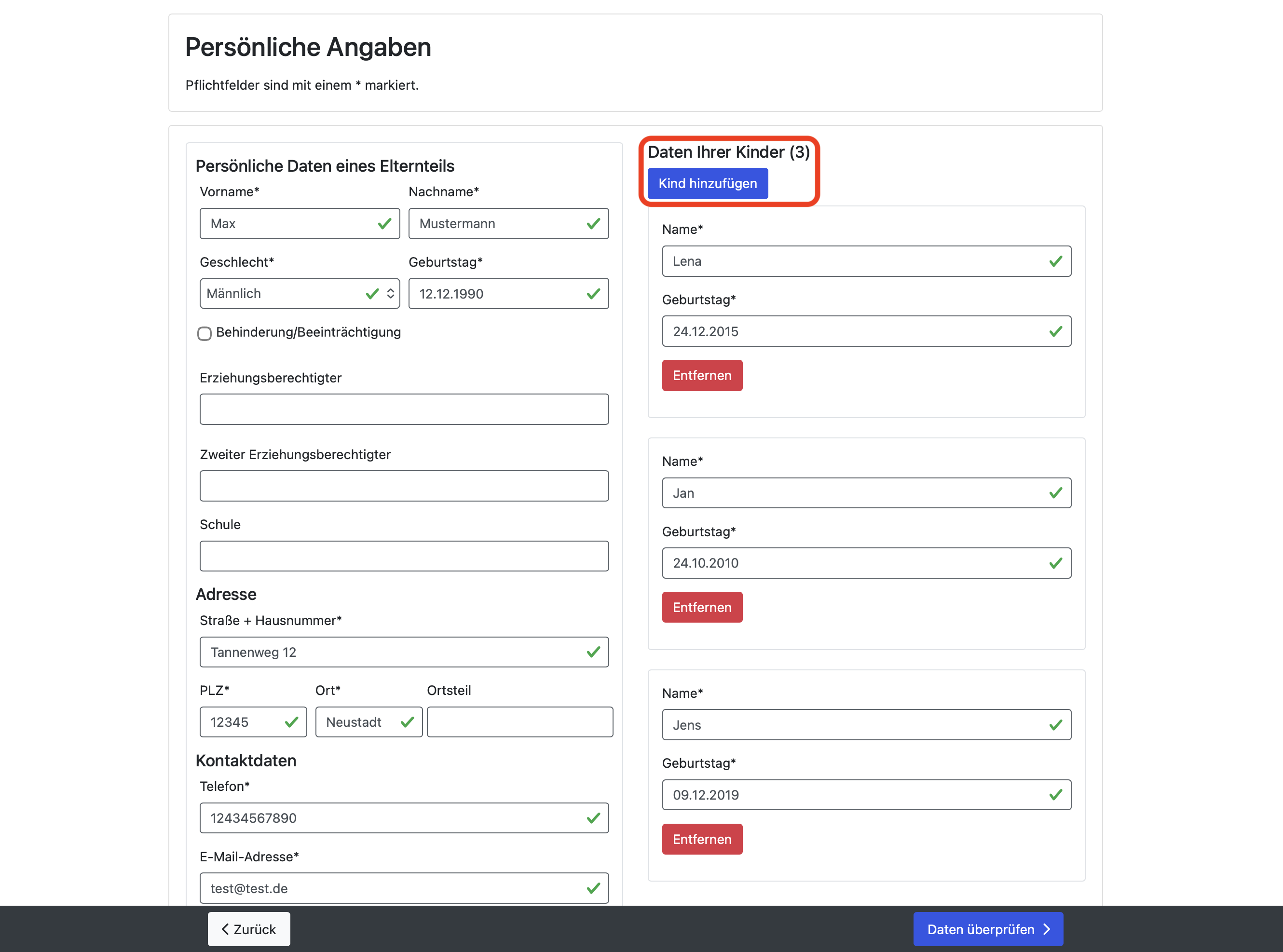Remove child Lena with Entfernen

[x=701, y=376]
